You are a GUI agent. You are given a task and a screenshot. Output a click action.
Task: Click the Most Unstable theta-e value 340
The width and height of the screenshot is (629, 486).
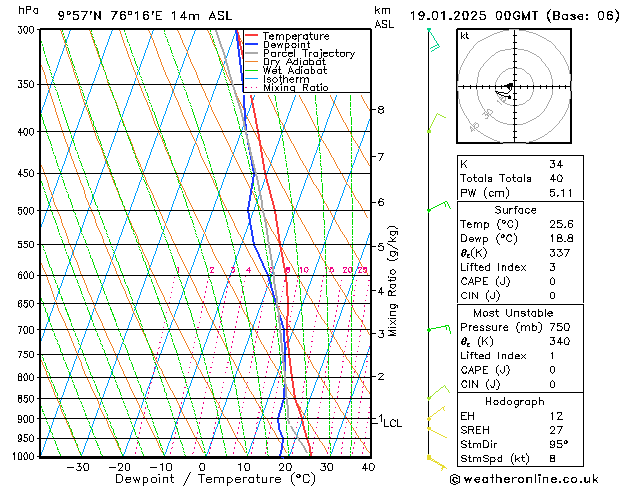pos(560,341)
